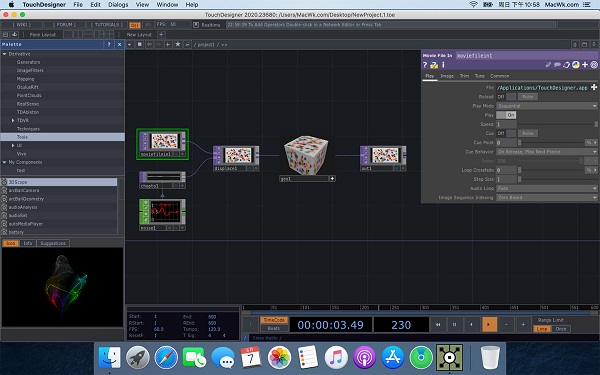Switch to the Tune parameter tab
Screen dimensions: 600x375
point(479,76)
